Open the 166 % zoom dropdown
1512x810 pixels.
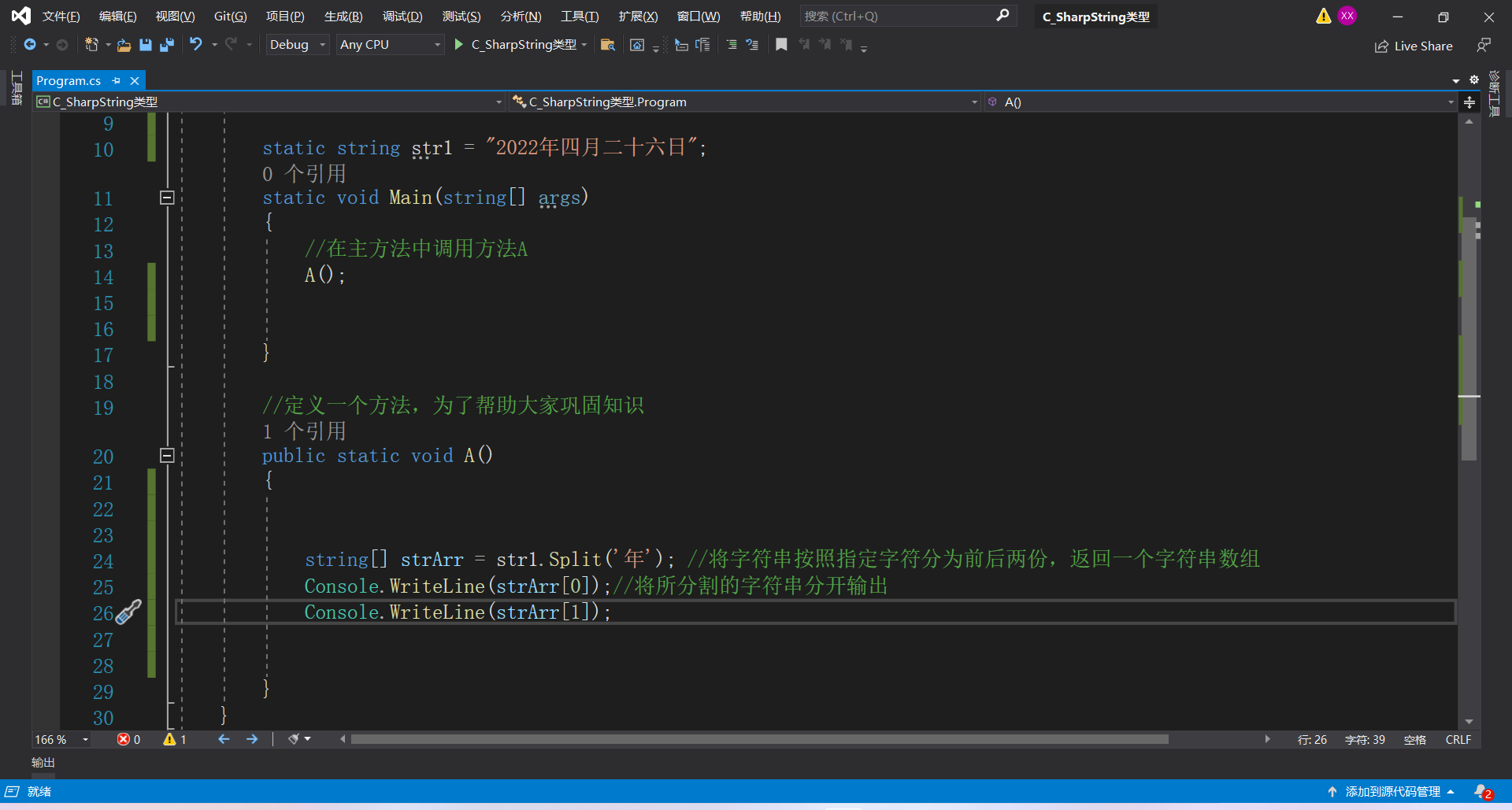click(x=62, y=739)
